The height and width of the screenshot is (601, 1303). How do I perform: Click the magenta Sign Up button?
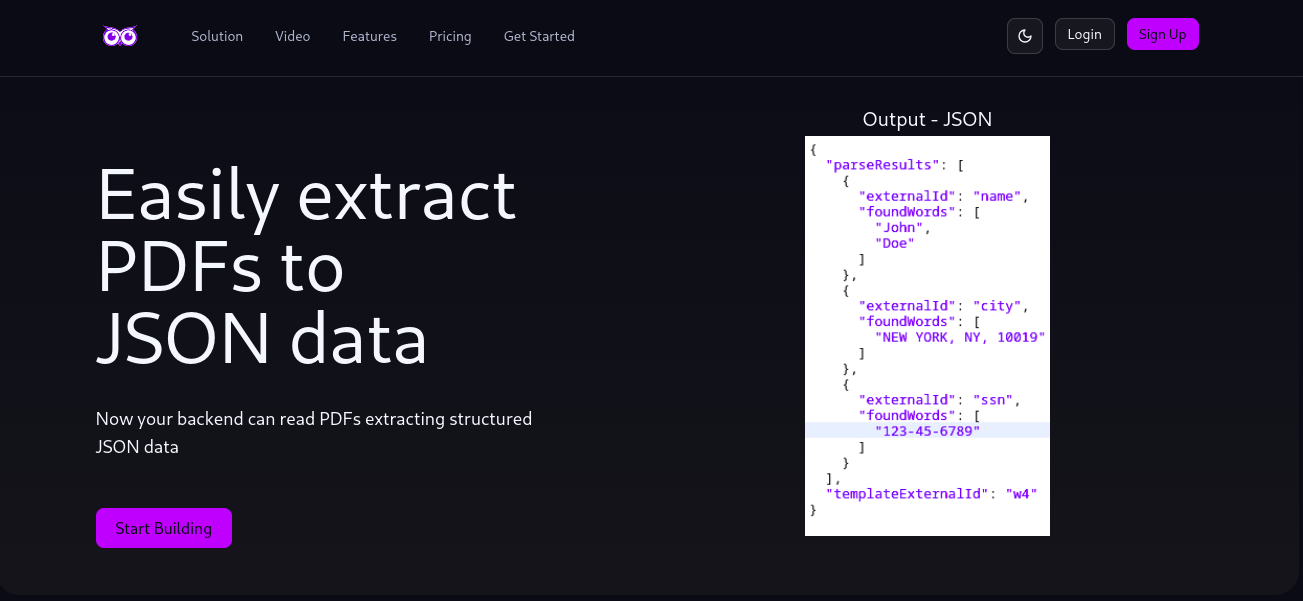tap(1162, 33)
